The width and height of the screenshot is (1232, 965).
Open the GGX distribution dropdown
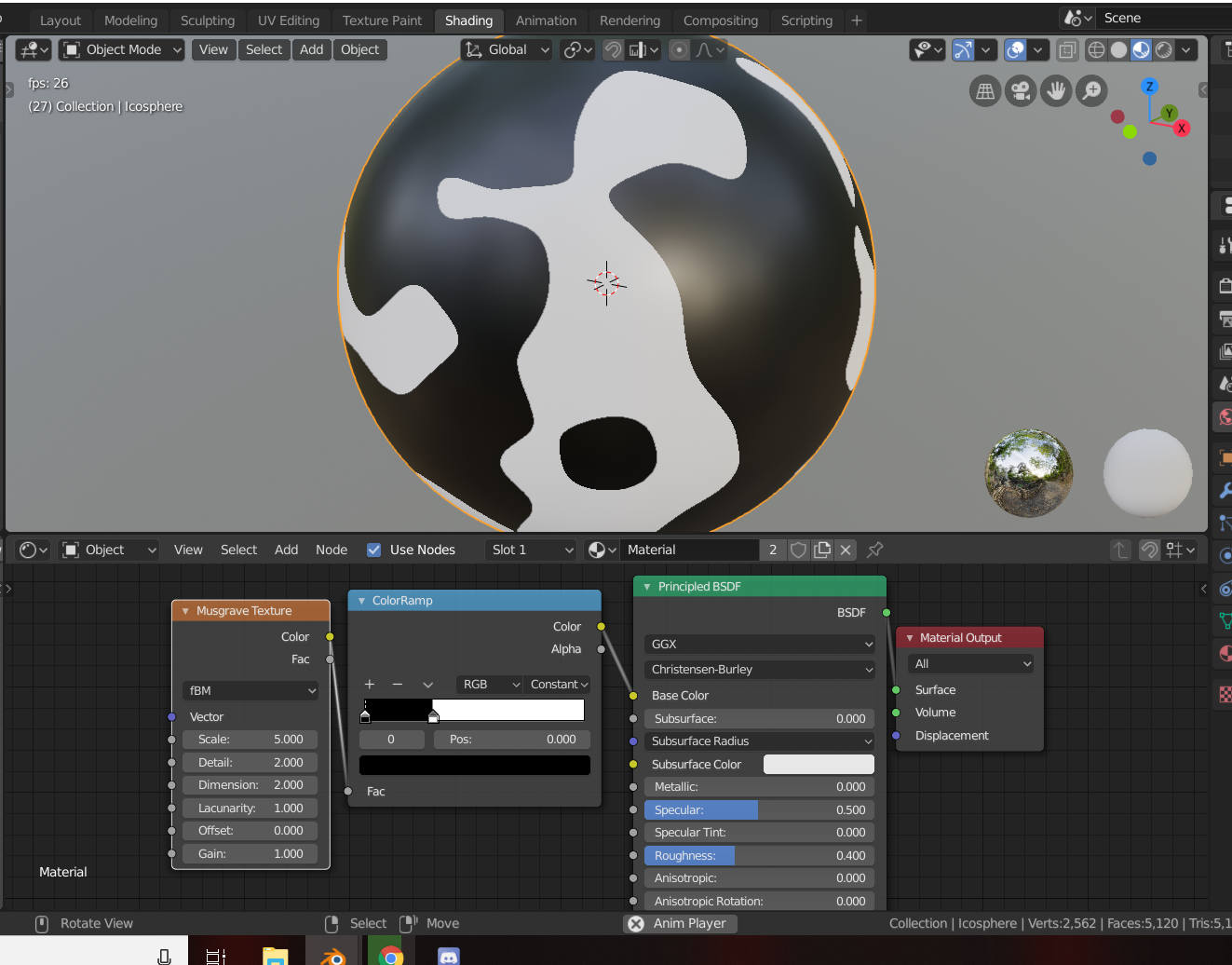tap(760, 644)
